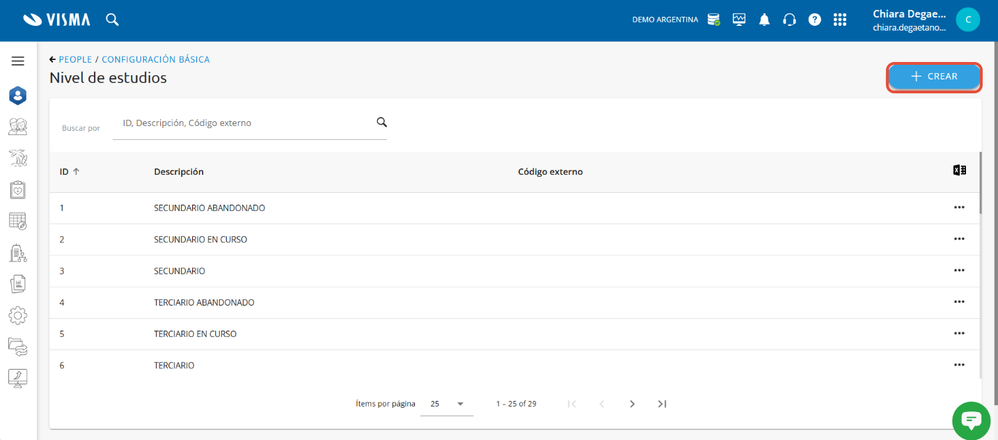
Task: Click the Código externo column header
Action: (x=551, y=172)
